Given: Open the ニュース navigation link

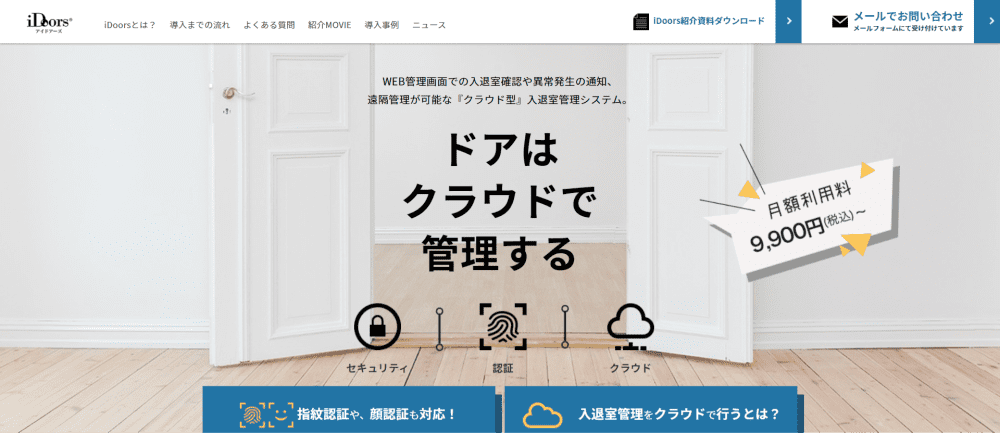Looking at the screenshot, I should click(x=429, y=26).
